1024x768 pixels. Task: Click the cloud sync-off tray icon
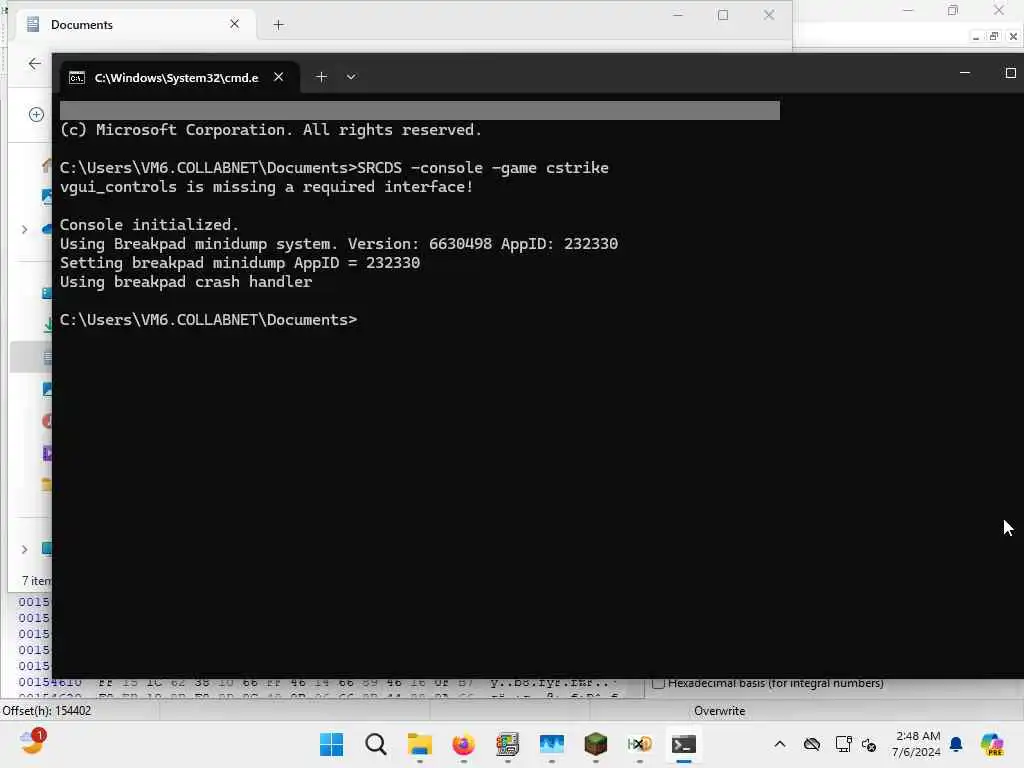click(x=812, y=744)
